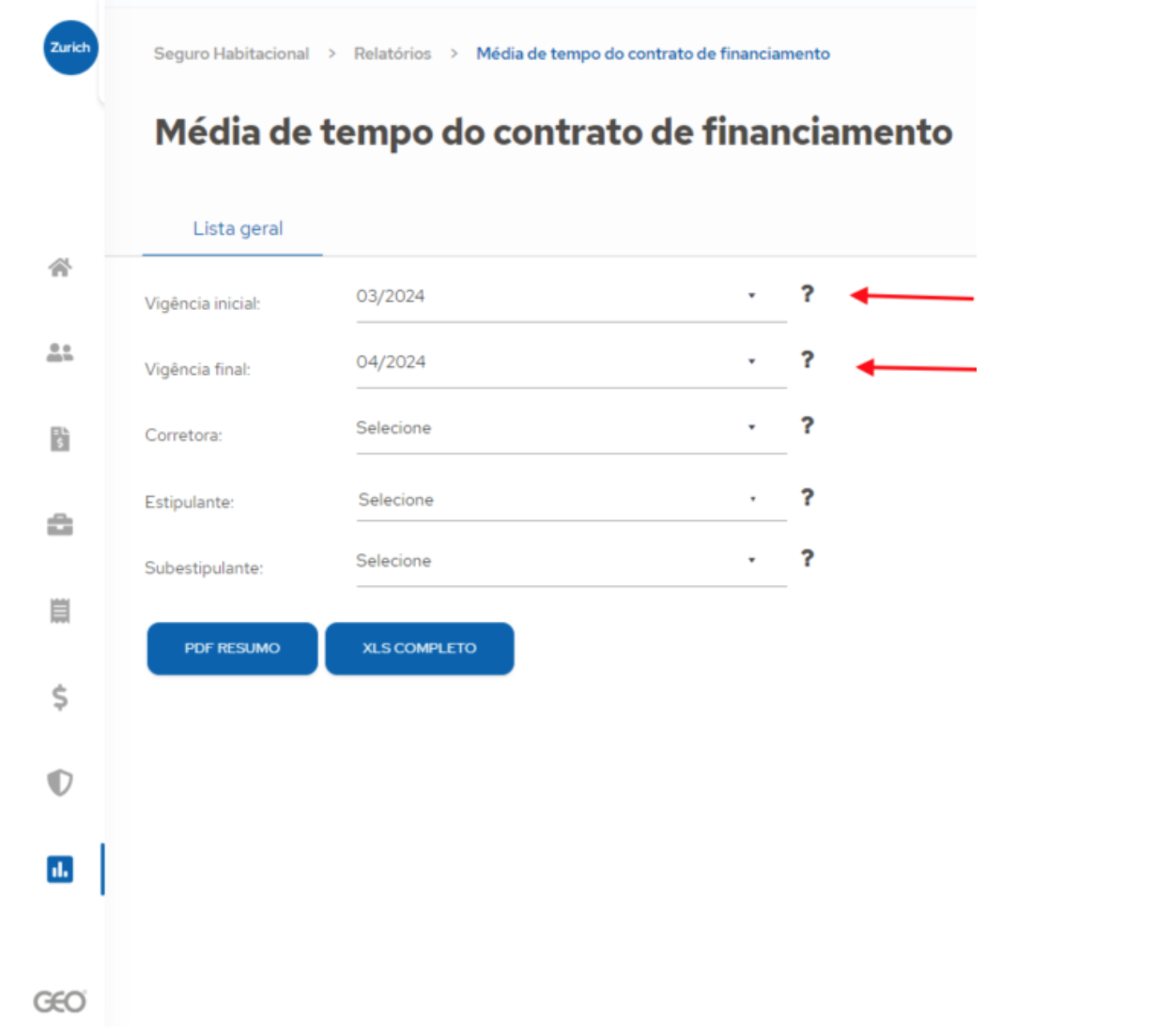Show help for Vigência inicial
Screen dimensions: 1171x1036
[807, 294]
